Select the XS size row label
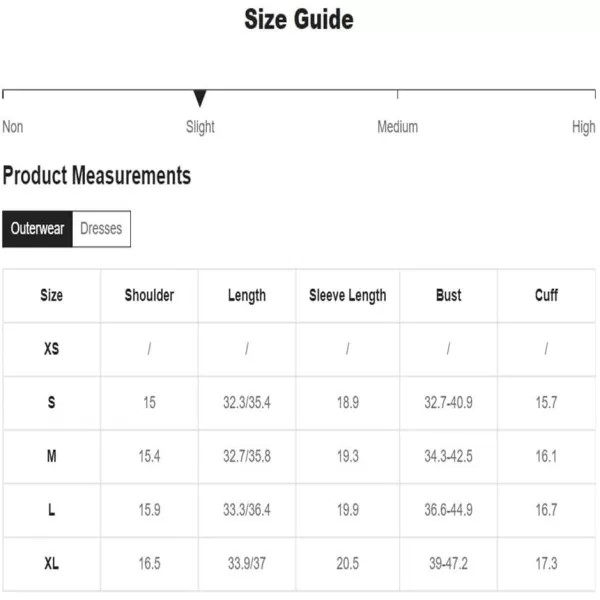The height and width of the screenshot is (600, 600). [52, 349]
